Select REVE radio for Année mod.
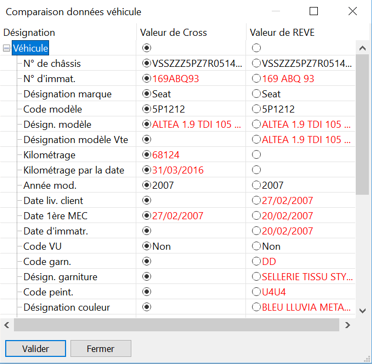 click(x=256, y=185)
